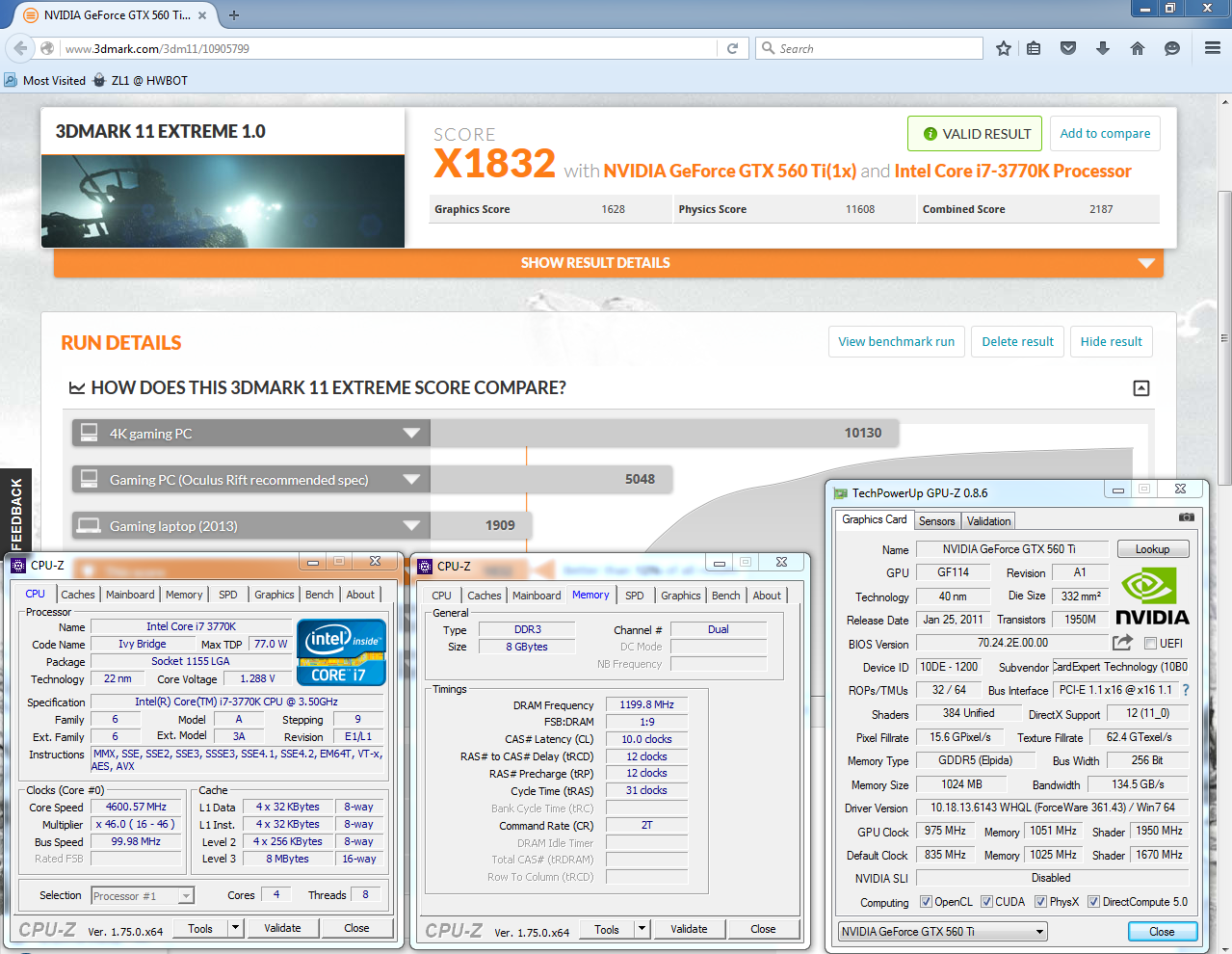Open the FEEDBACK side tab

[16, 512]
